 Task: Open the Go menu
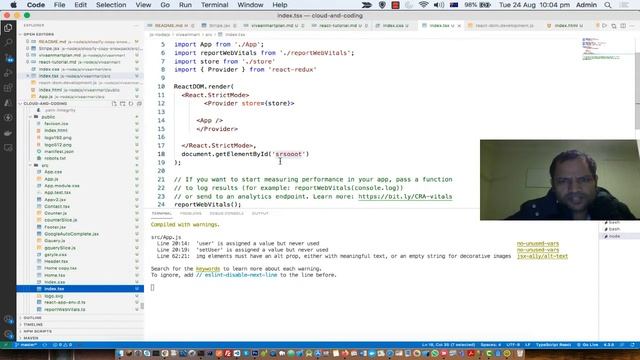tap(165, 5)
